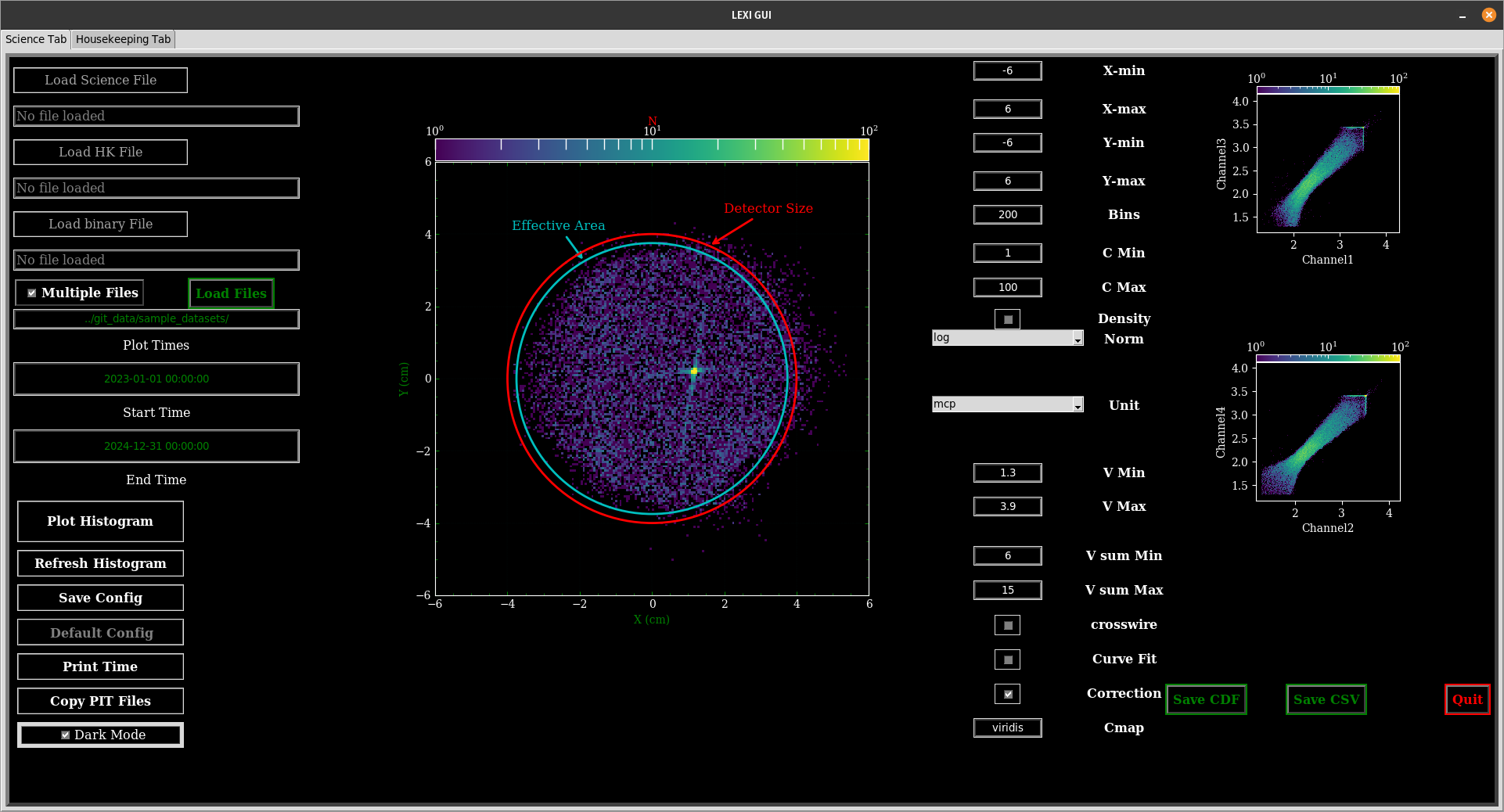Edit the X-min value field

click(x=1007, y=70)
